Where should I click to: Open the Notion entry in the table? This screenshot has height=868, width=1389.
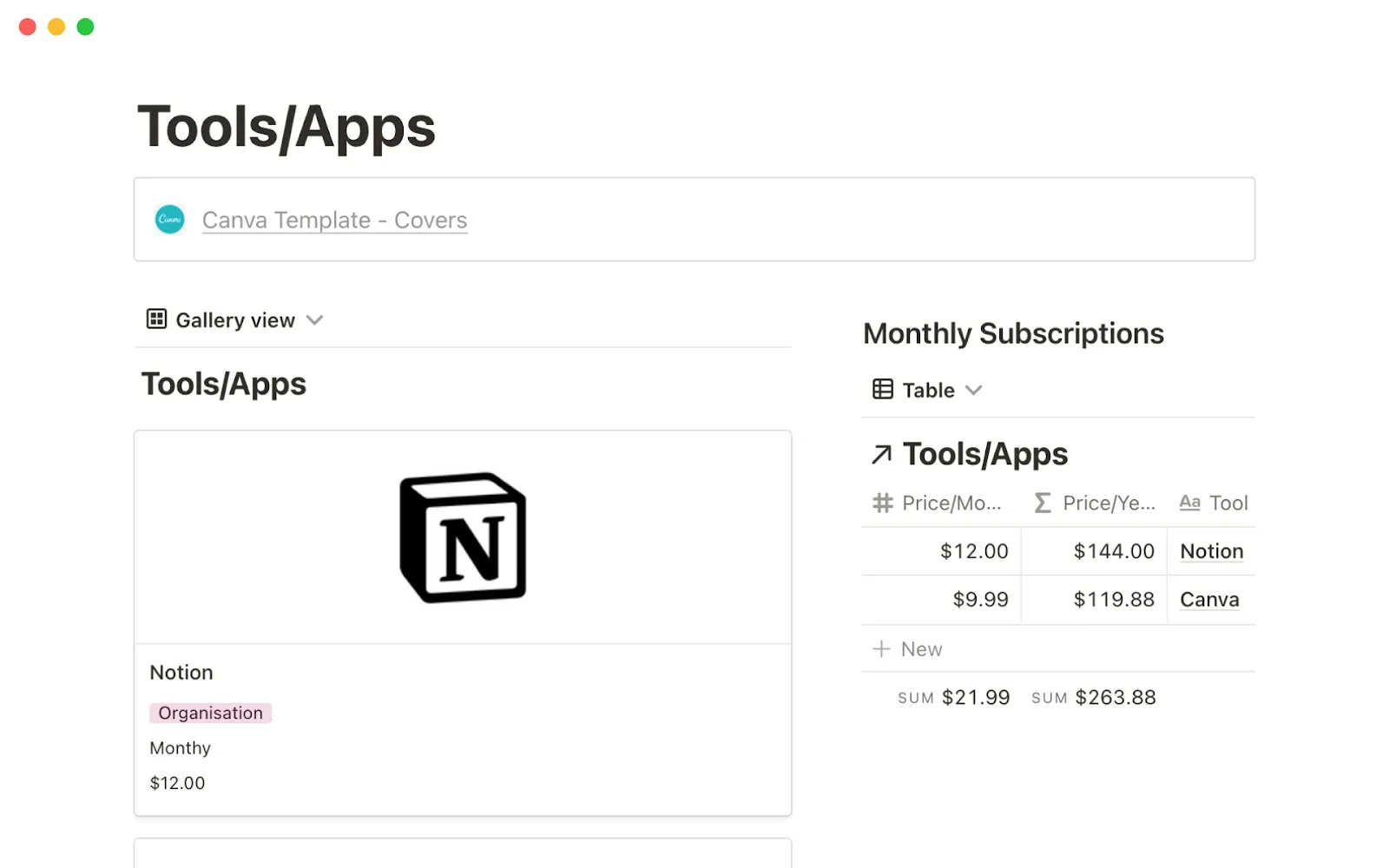pos(1210,550)
